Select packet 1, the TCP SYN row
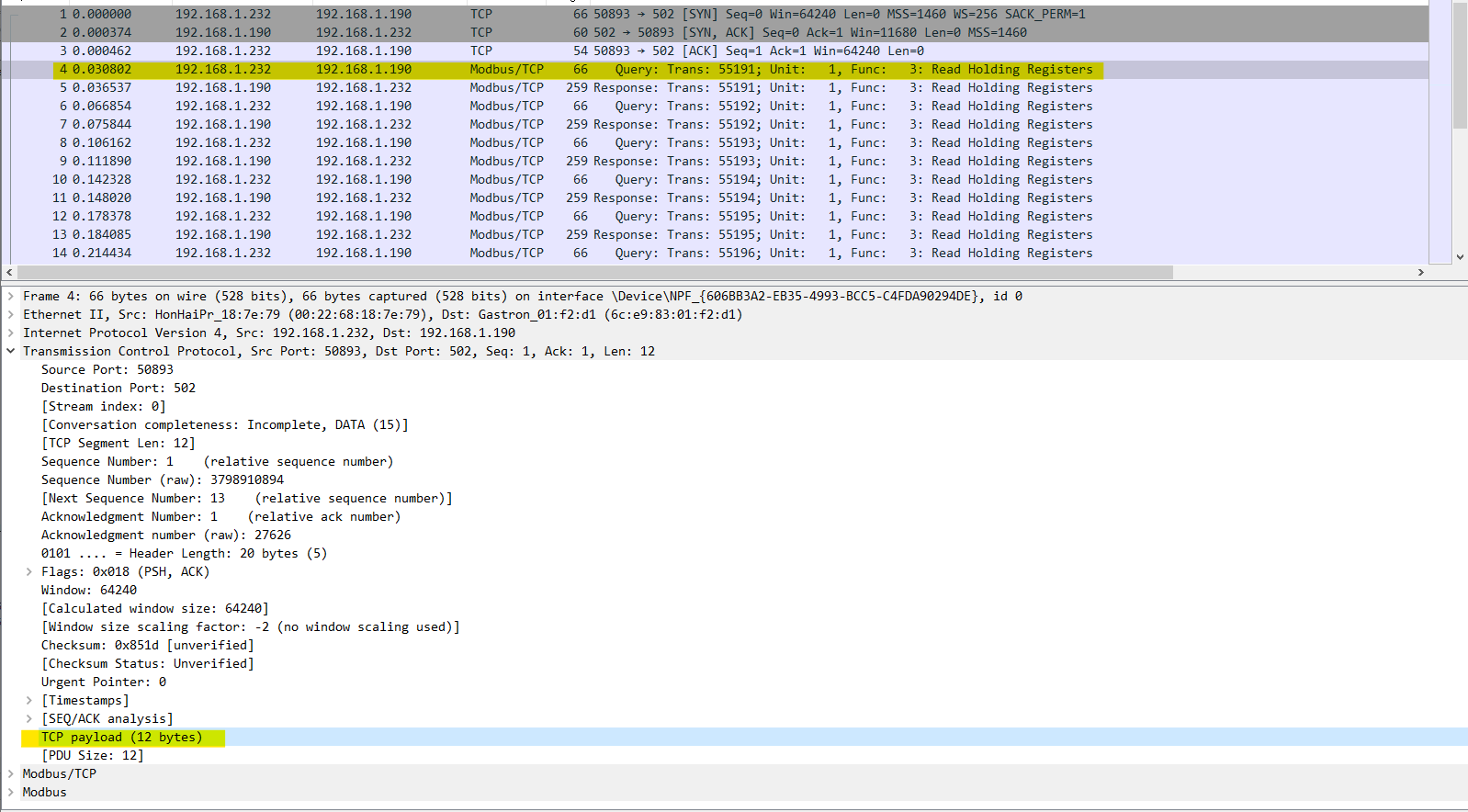 click(715, 14)
